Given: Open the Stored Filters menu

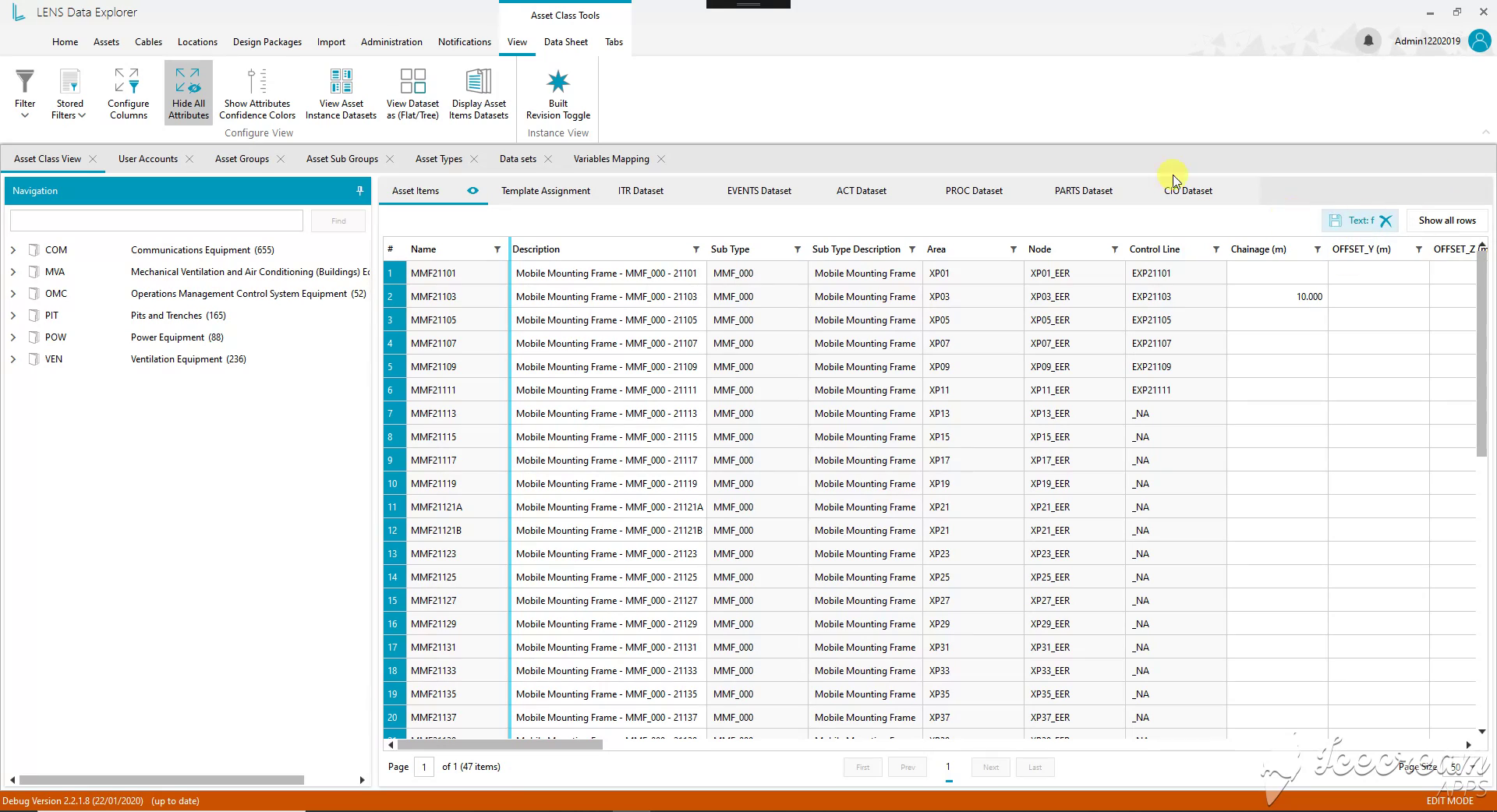Looking at the screenshot, I should click(69, 93).
